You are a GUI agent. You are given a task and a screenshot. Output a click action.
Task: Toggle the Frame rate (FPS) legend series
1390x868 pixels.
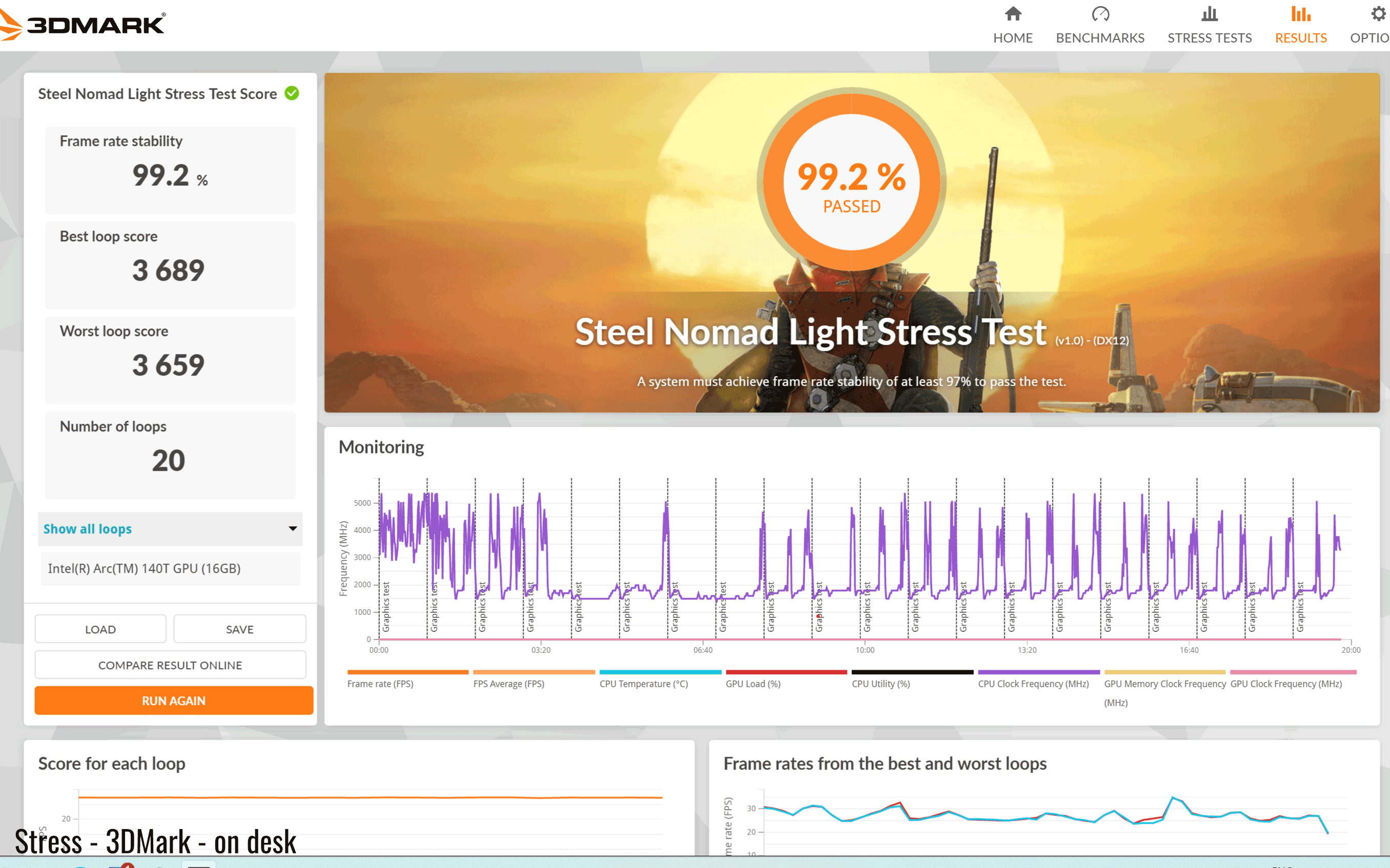click(407, 679)
